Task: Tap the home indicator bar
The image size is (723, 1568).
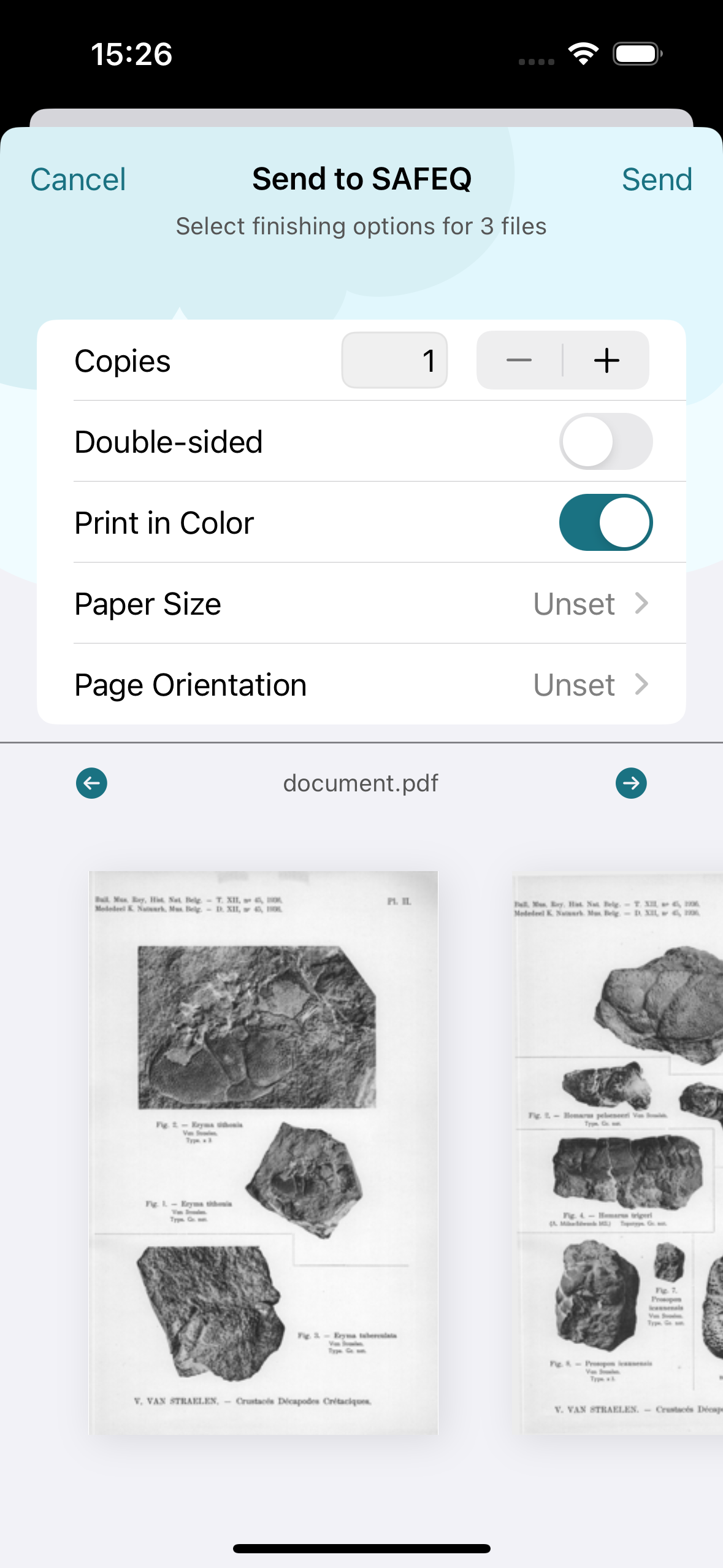Action: [361, 1548]
